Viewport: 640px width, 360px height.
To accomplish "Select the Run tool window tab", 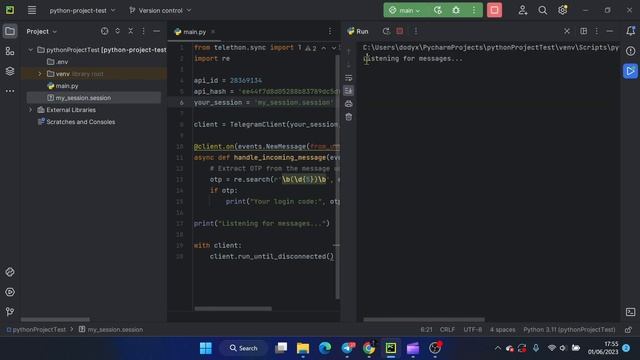I will tap(358, 31).
